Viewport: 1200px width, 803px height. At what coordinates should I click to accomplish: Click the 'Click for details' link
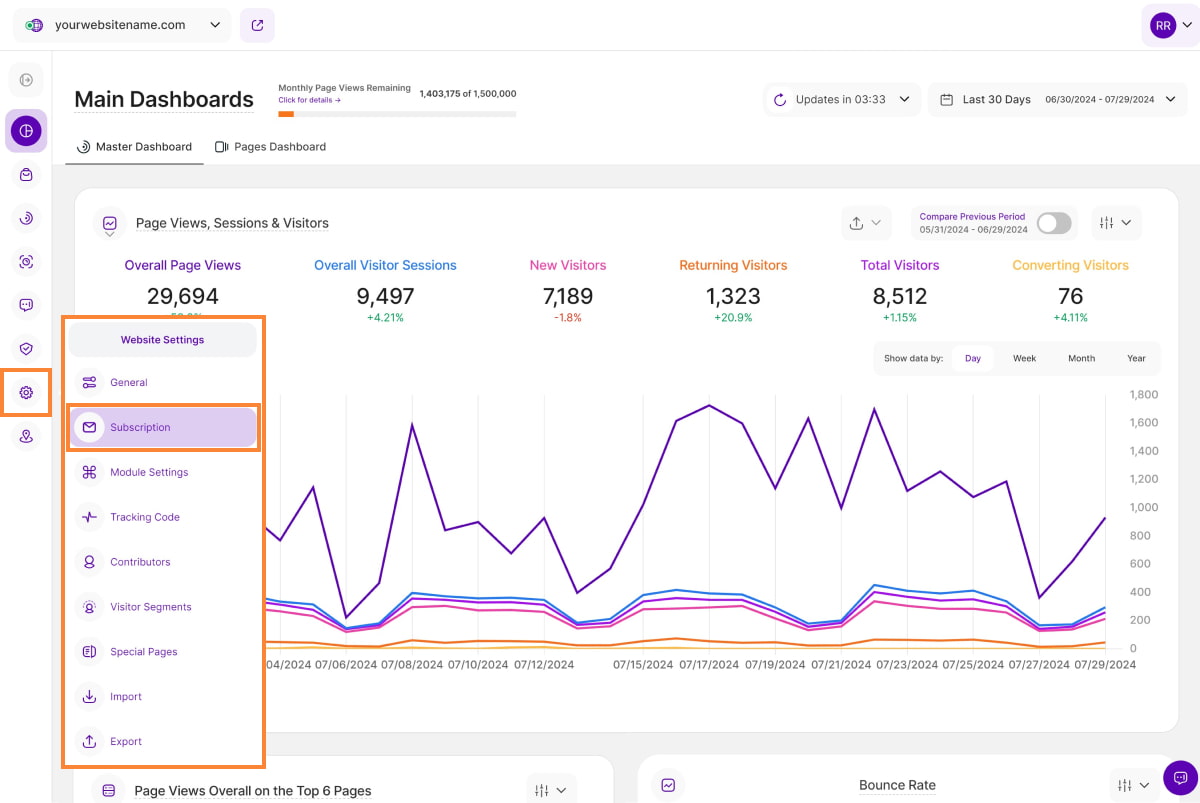[x=309, y=100]
